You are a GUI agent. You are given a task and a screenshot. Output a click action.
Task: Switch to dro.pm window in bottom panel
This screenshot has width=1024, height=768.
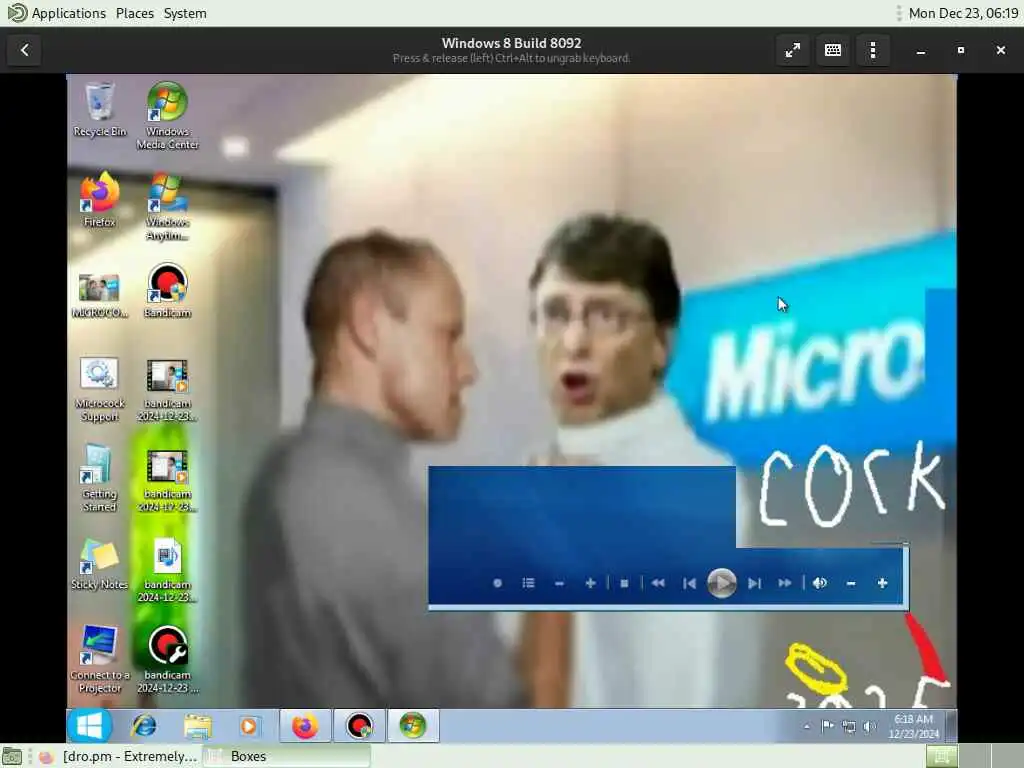[x=117, y=756]
